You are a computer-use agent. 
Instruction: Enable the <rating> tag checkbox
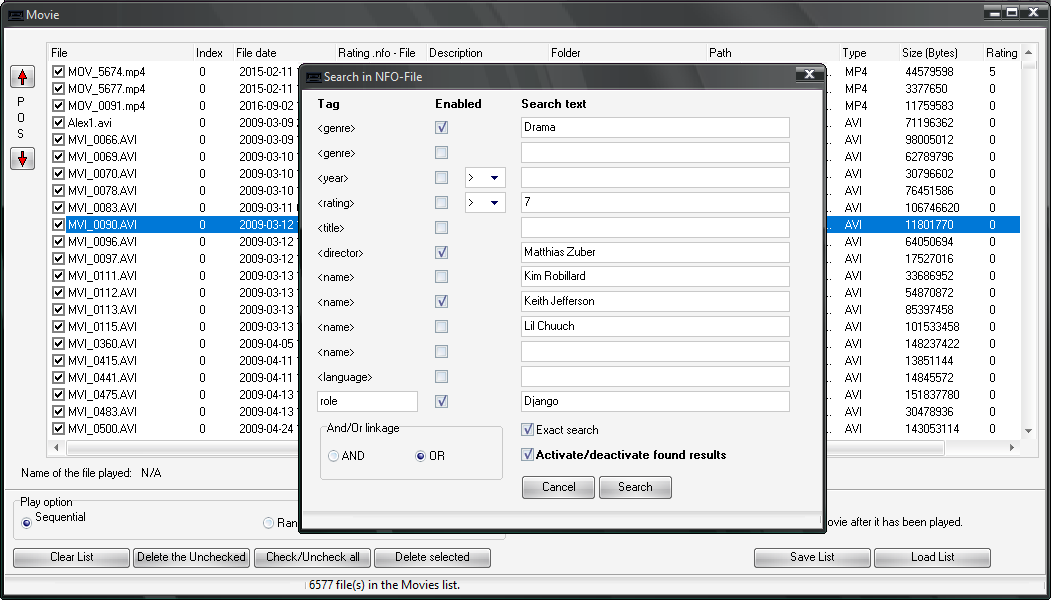pyautogui.click(x=441, y=202)
